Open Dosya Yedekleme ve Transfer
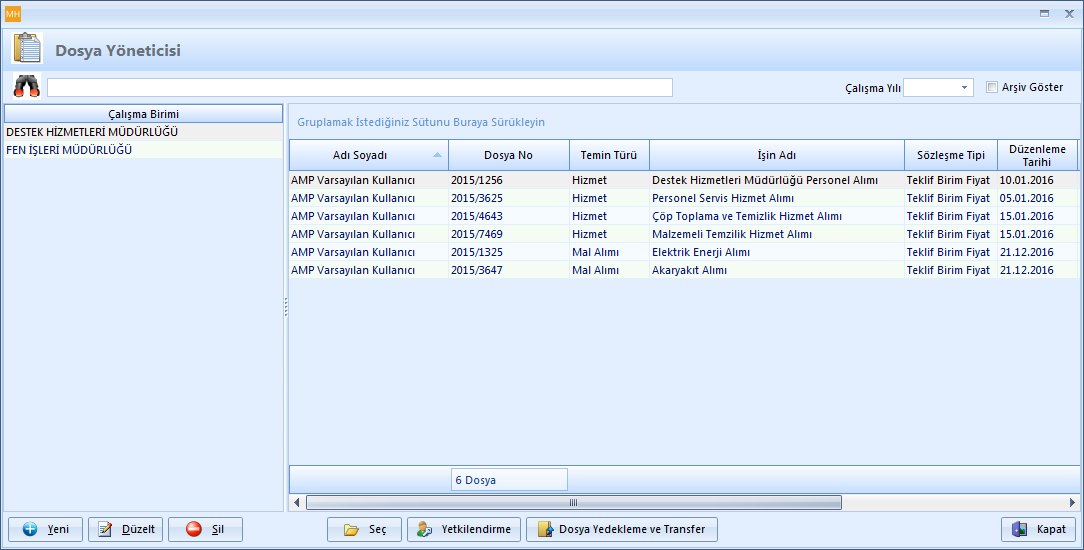 (x=622, y=529)
